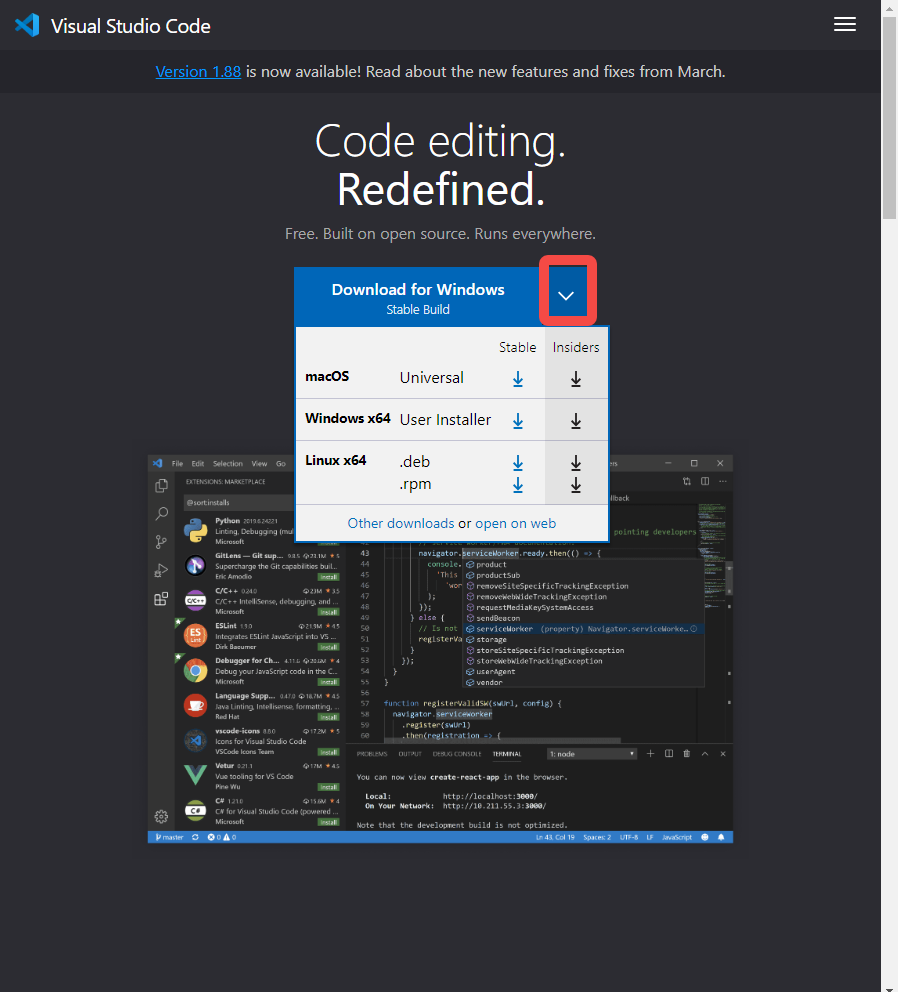
Task: Open the hamburger navigation menu
Action: point(845,24)
